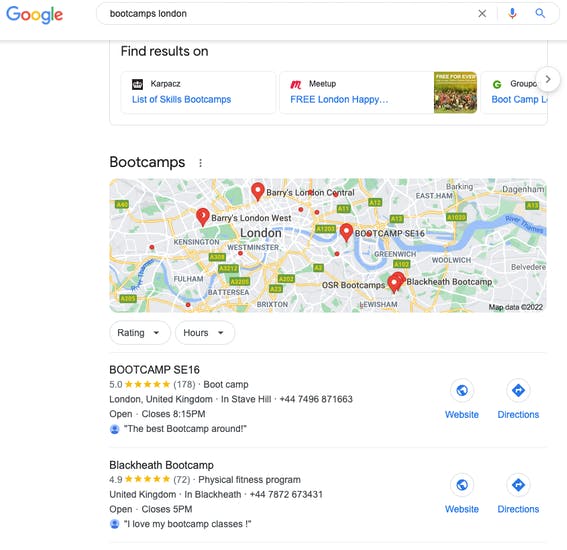
Task: Click the Meetup result thumbnail image
Action: point(455,92)
